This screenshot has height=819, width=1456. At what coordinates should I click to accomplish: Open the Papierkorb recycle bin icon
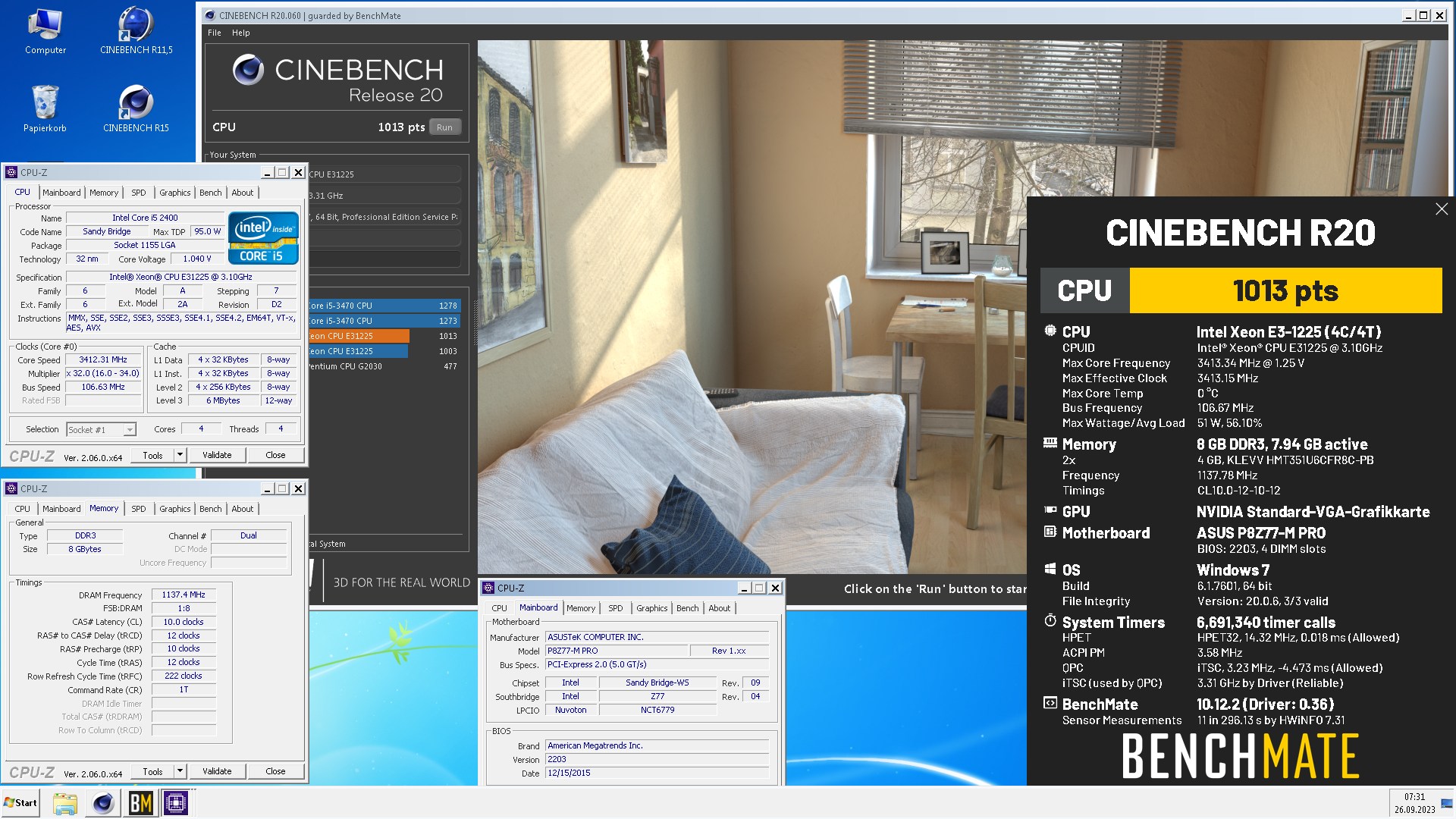tap(45, 108)
